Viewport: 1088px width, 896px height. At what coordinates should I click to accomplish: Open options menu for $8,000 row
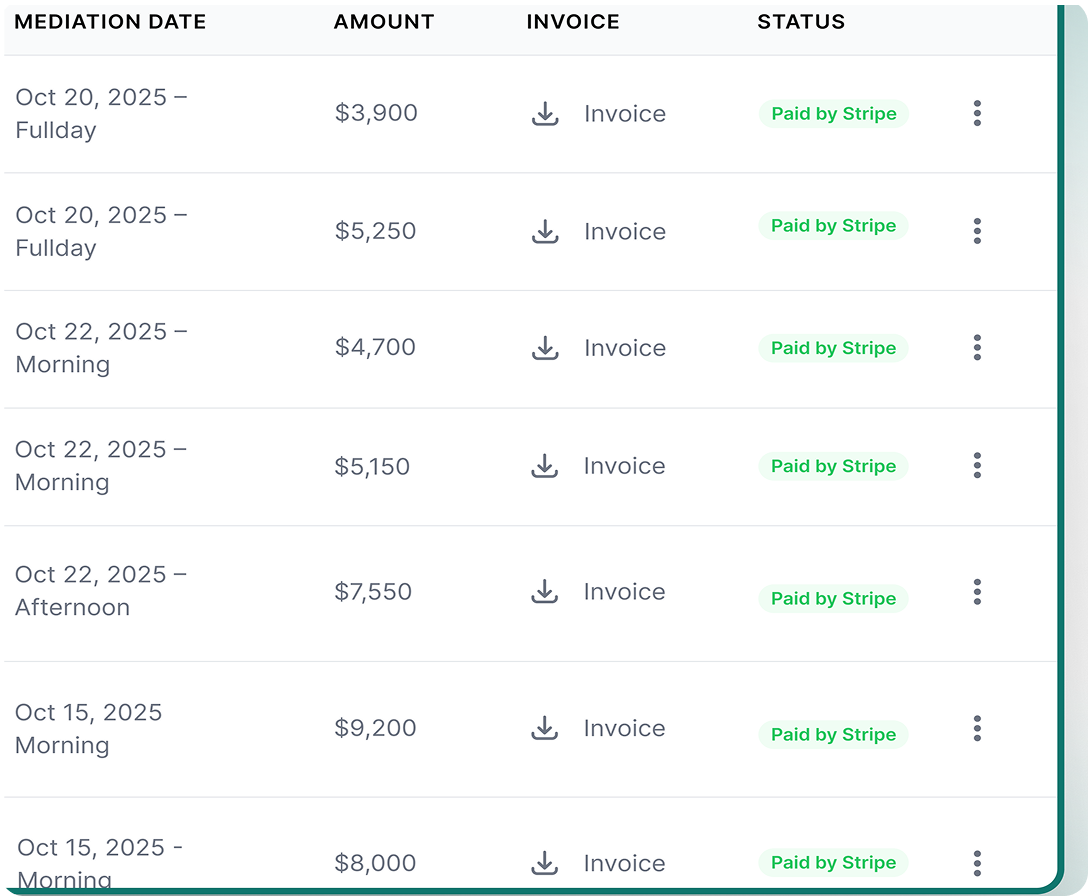click(x=977, y=862)
